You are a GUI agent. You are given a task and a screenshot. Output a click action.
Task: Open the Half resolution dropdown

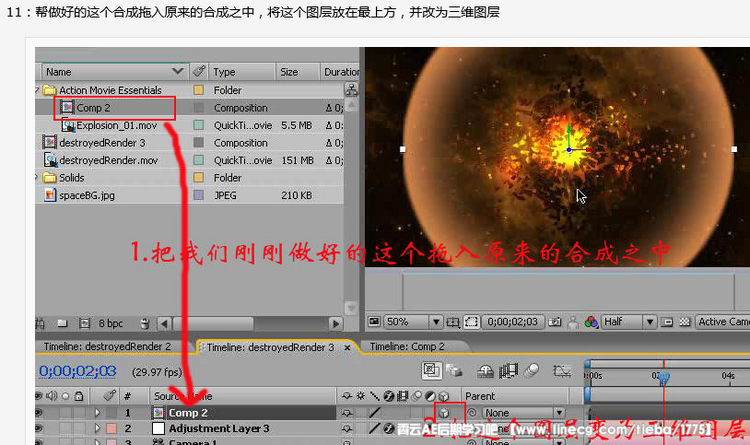click(628, 322)
